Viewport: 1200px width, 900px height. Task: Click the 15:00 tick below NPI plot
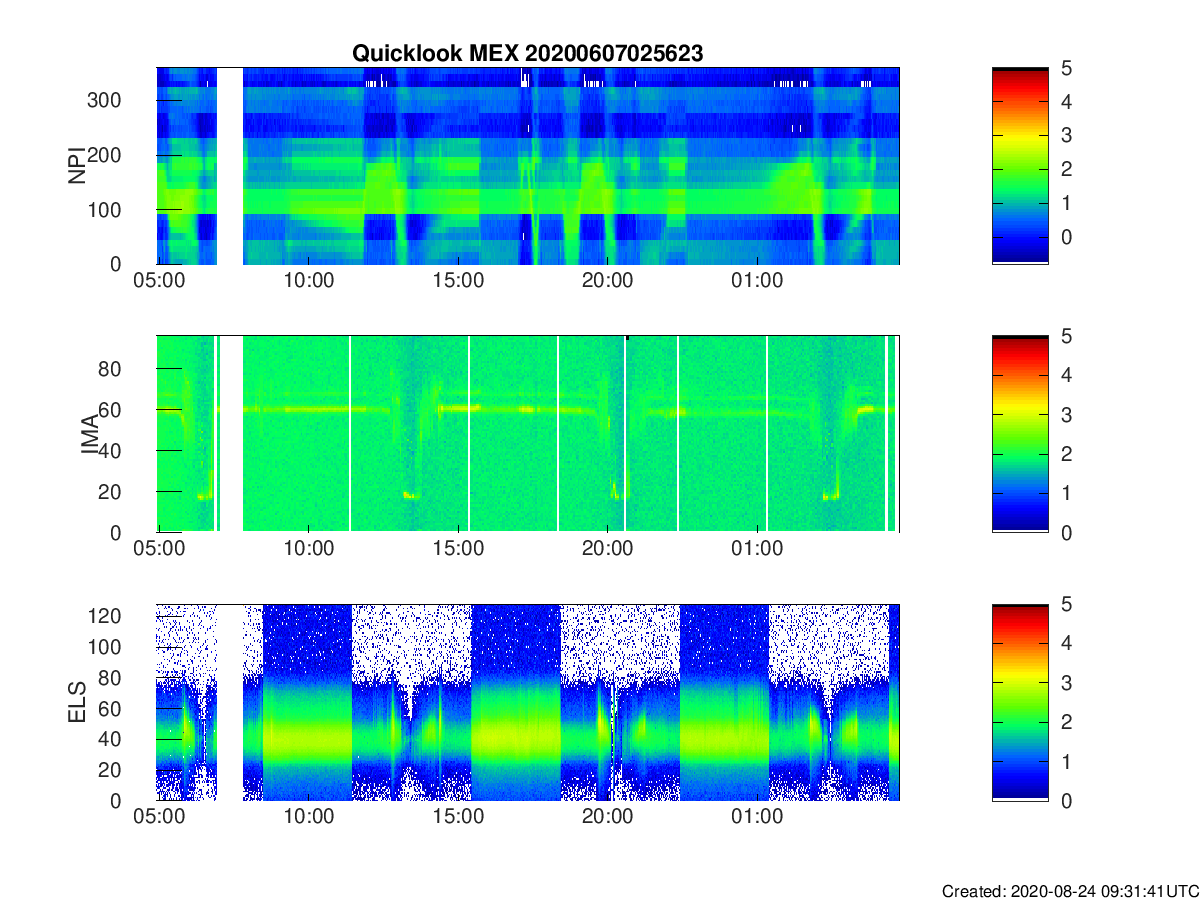click(x=459, y=282)
